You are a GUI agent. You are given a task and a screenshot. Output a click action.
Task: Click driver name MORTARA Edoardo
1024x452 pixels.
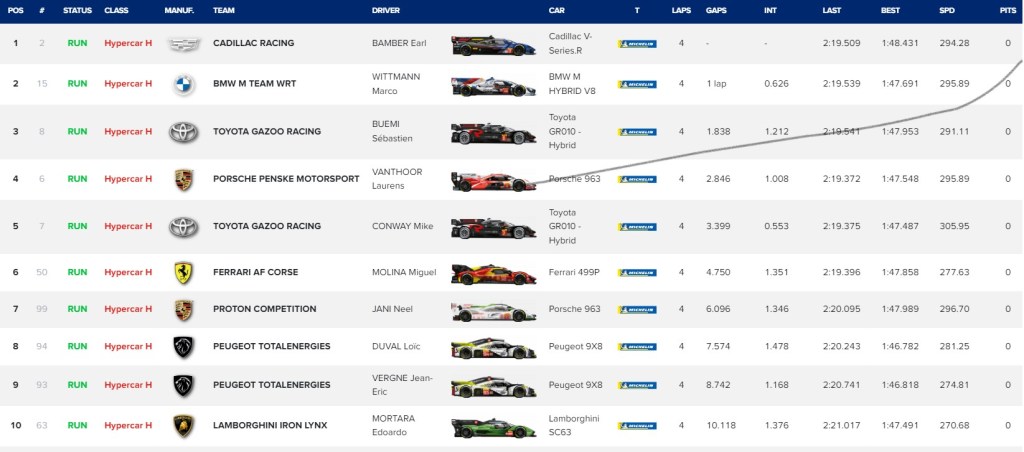pos(394,425)
